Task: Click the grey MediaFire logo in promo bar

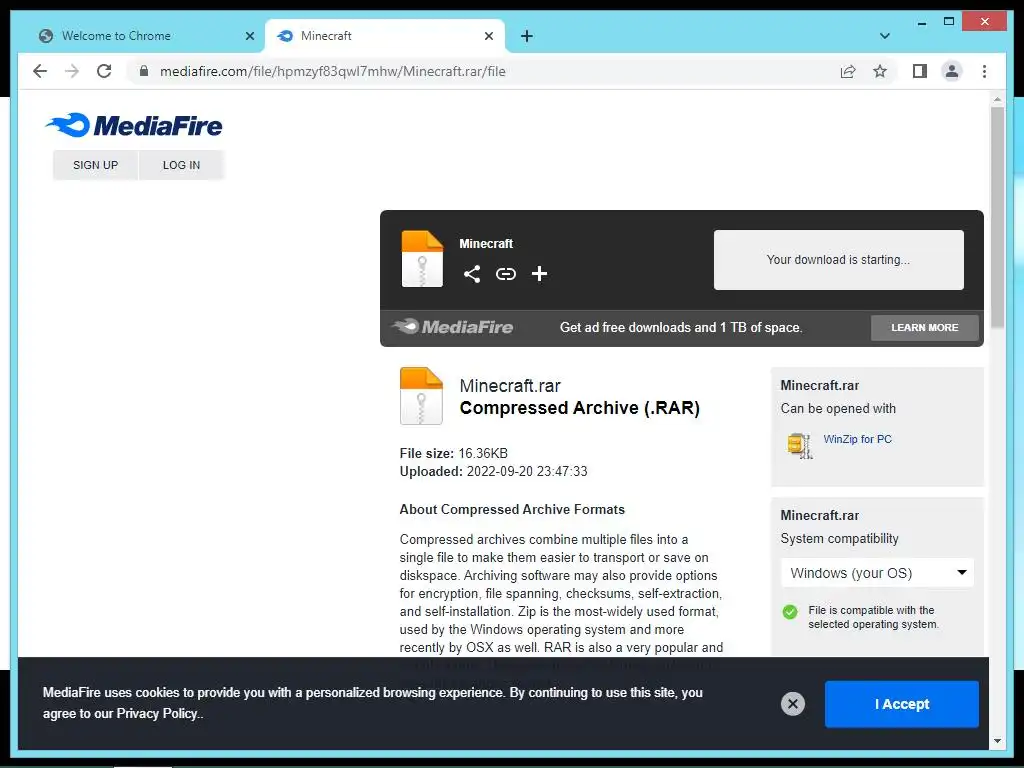Action: [x=453, y=327]
